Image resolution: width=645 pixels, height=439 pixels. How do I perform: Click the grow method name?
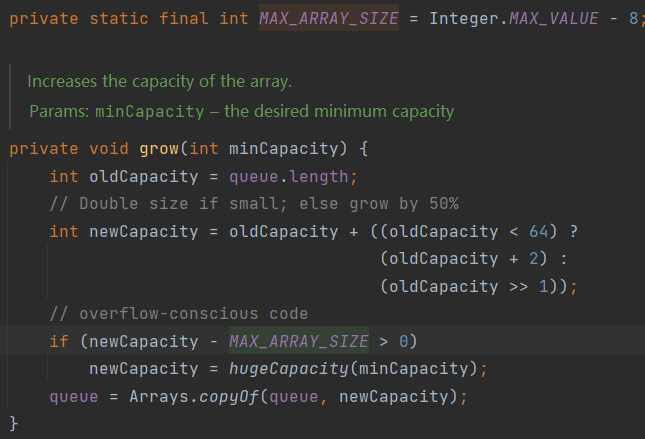159,149
